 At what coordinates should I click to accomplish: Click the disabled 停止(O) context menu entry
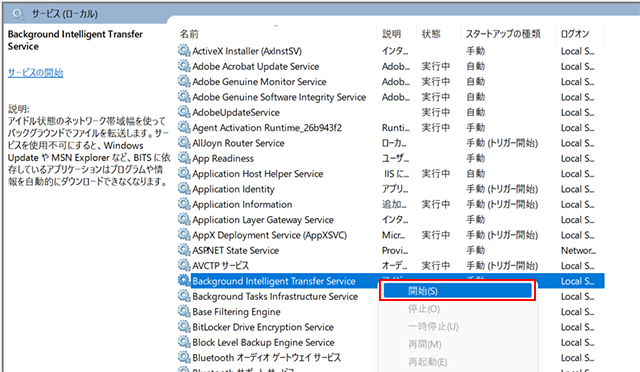(424, 309)
